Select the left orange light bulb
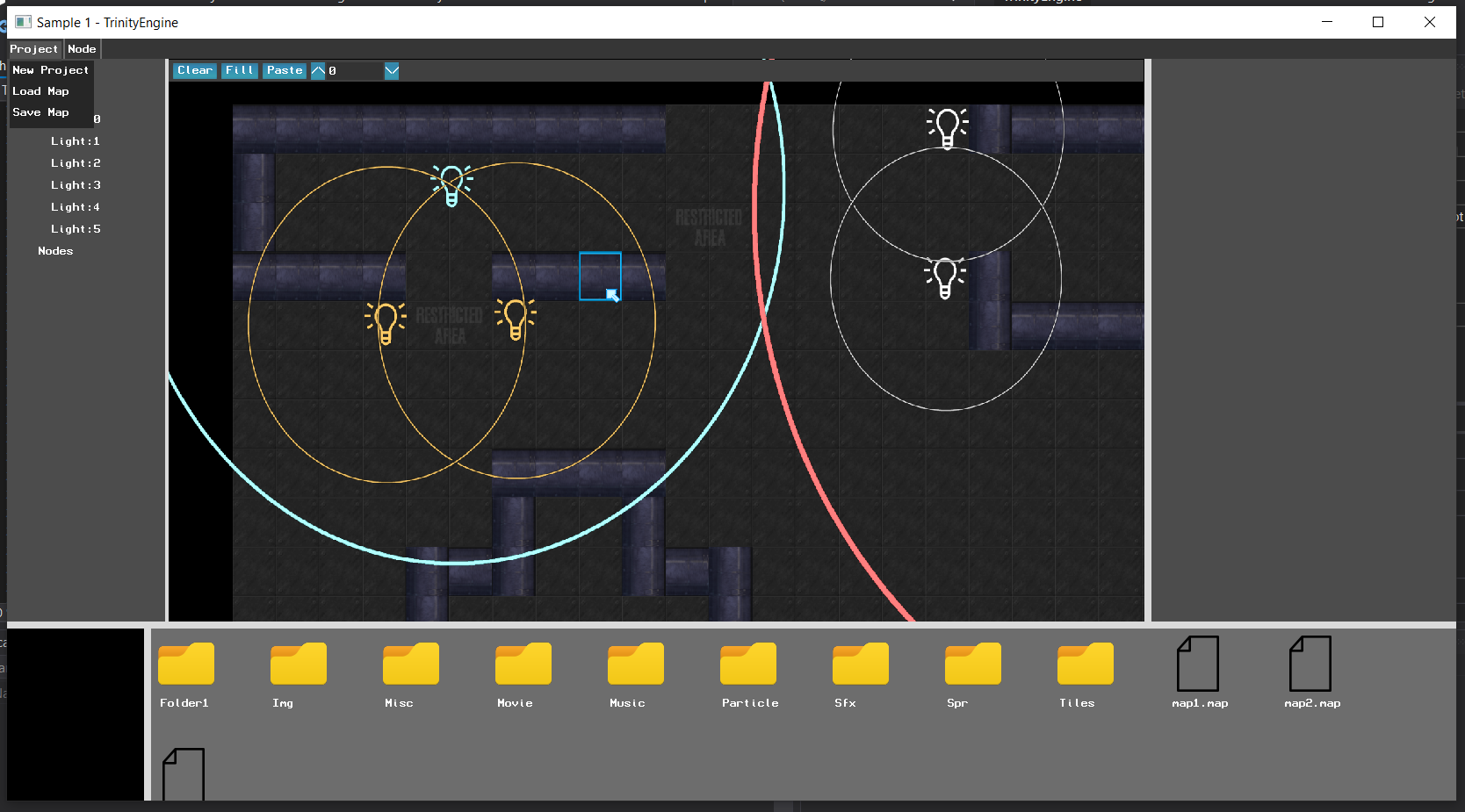The width and height of the screenshot is (1465, 812). click(x=386, y=323)
